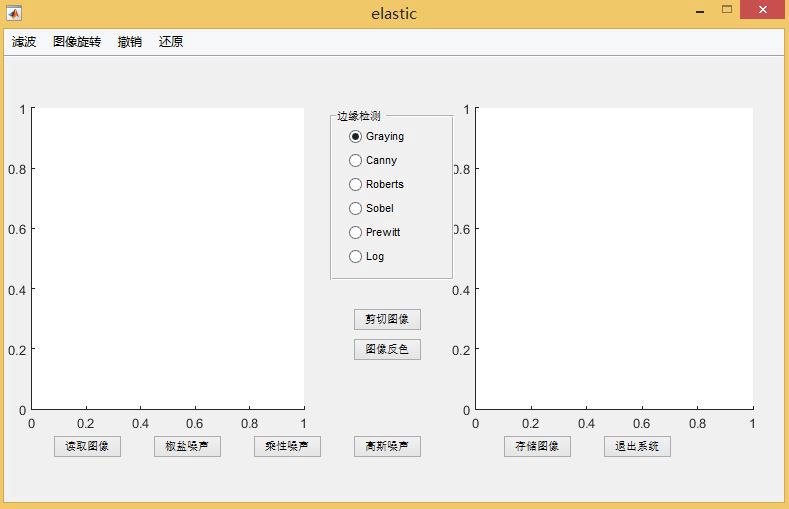Save image with the 存储图像 button
789x509 pixels.
click(537, 447)
